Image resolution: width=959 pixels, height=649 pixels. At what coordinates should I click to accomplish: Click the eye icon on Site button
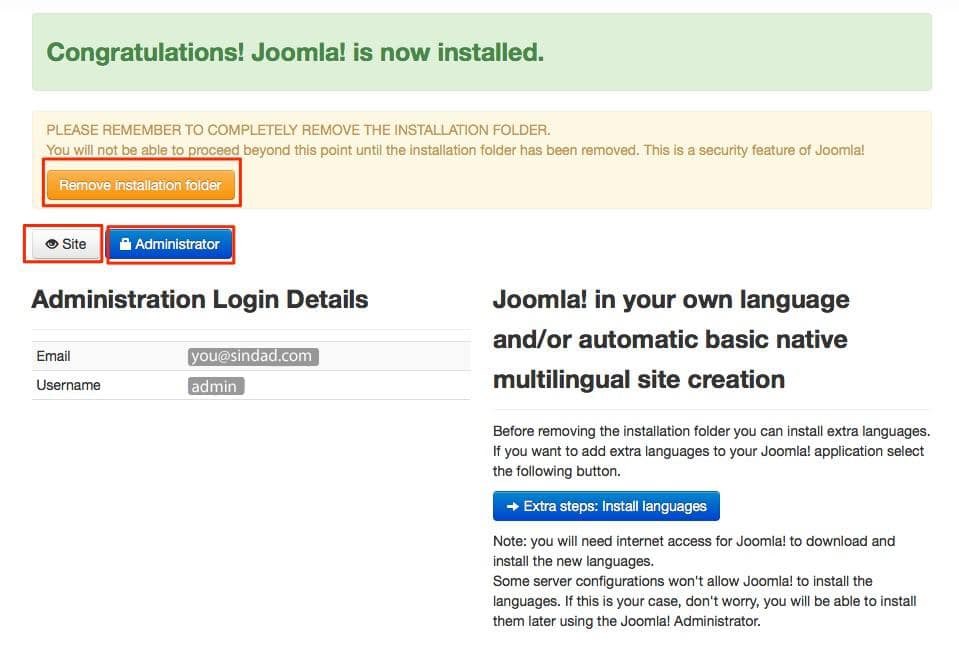[x=52, y=244]
